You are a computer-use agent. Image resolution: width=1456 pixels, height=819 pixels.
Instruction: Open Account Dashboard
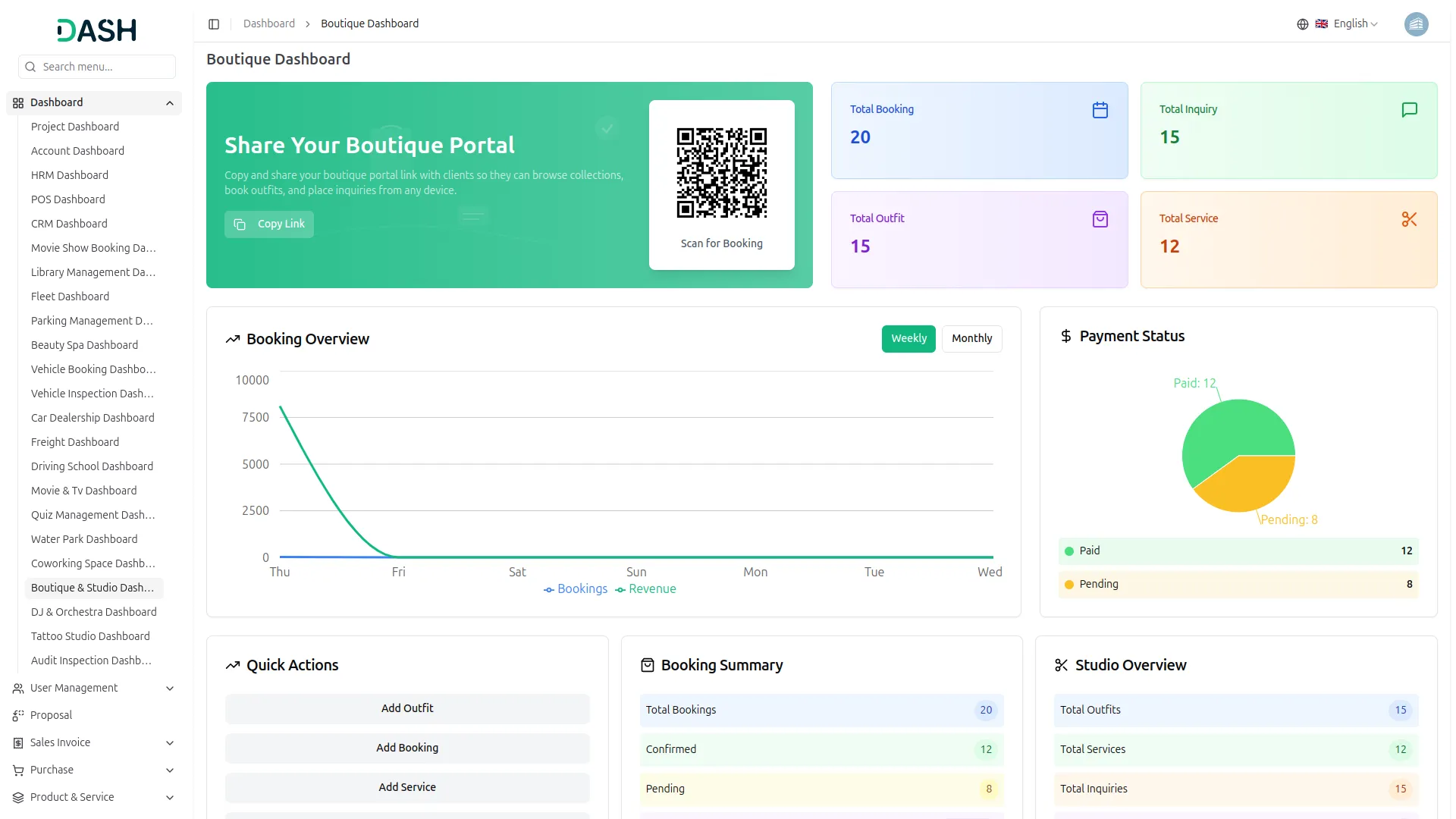(77, 151)
